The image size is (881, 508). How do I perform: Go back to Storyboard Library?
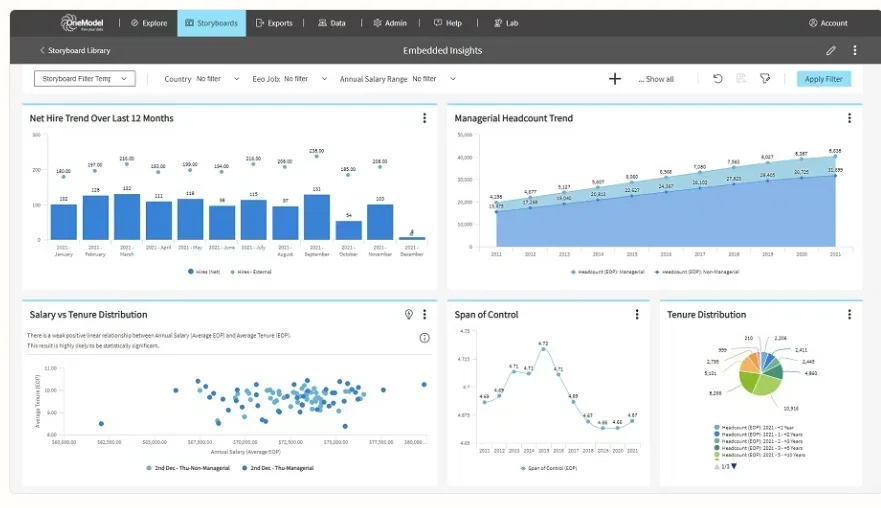click(75, 50)
